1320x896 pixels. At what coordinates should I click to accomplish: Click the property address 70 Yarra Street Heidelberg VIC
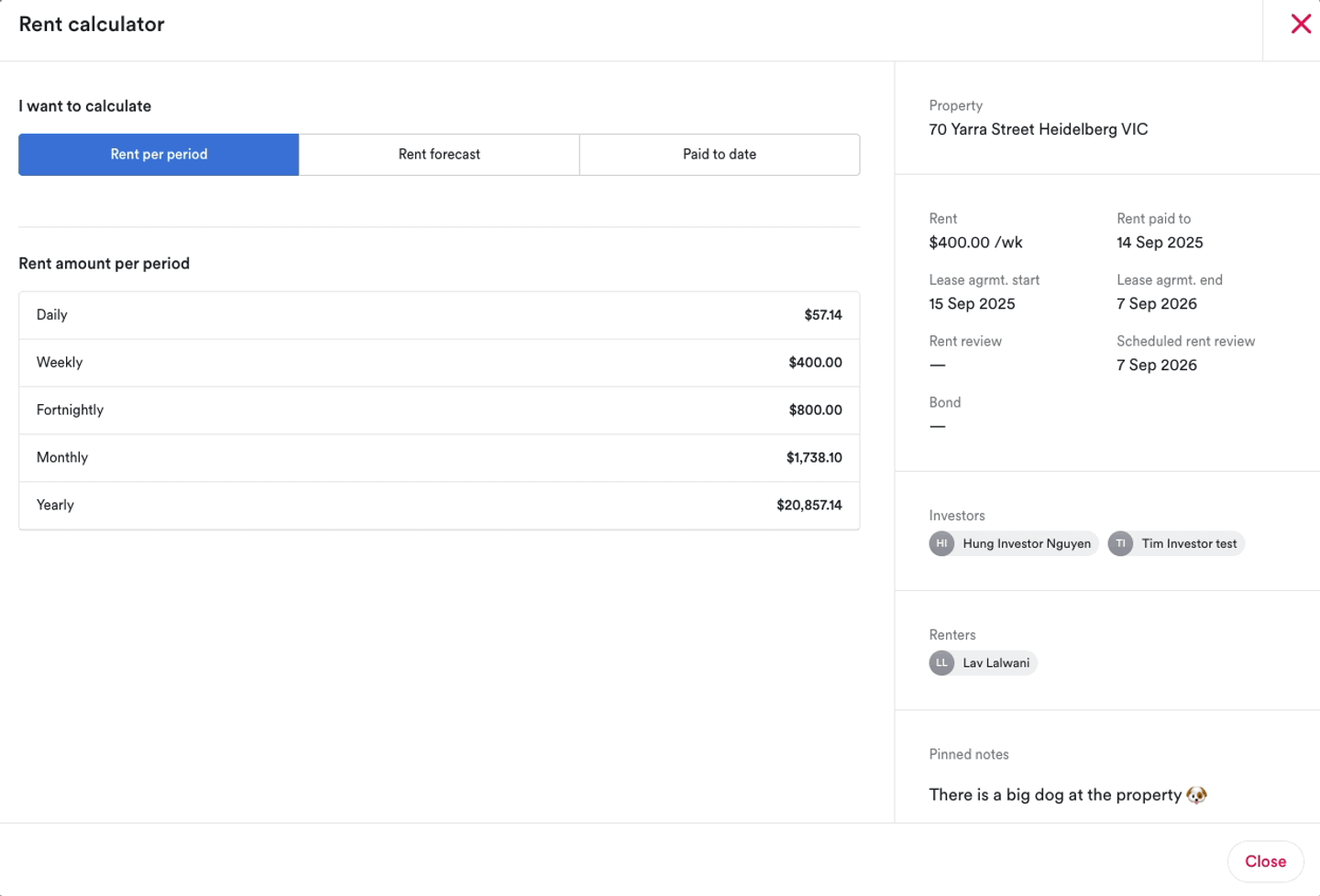pos(1039,129)
